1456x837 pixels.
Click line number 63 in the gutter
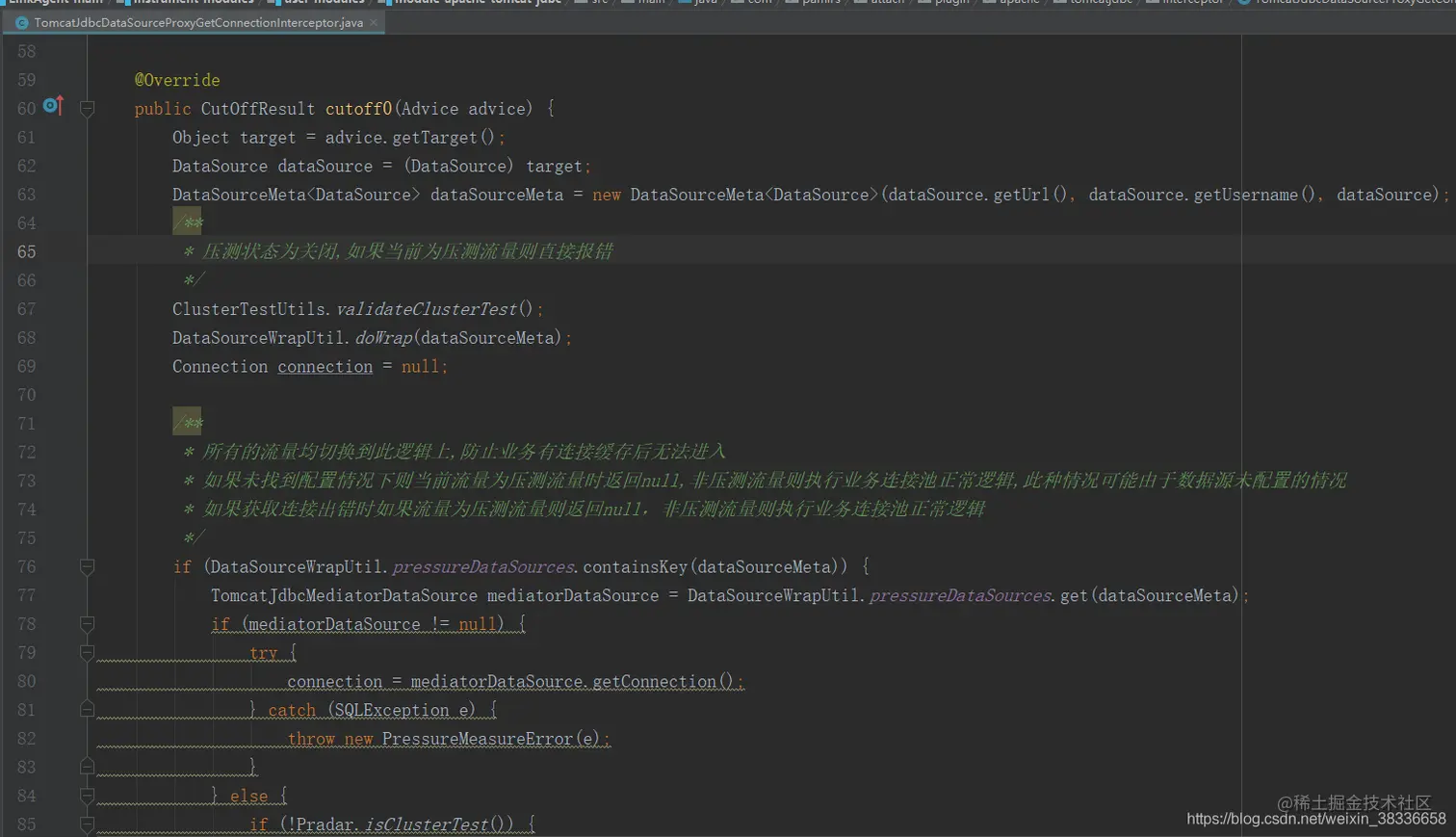26,195
